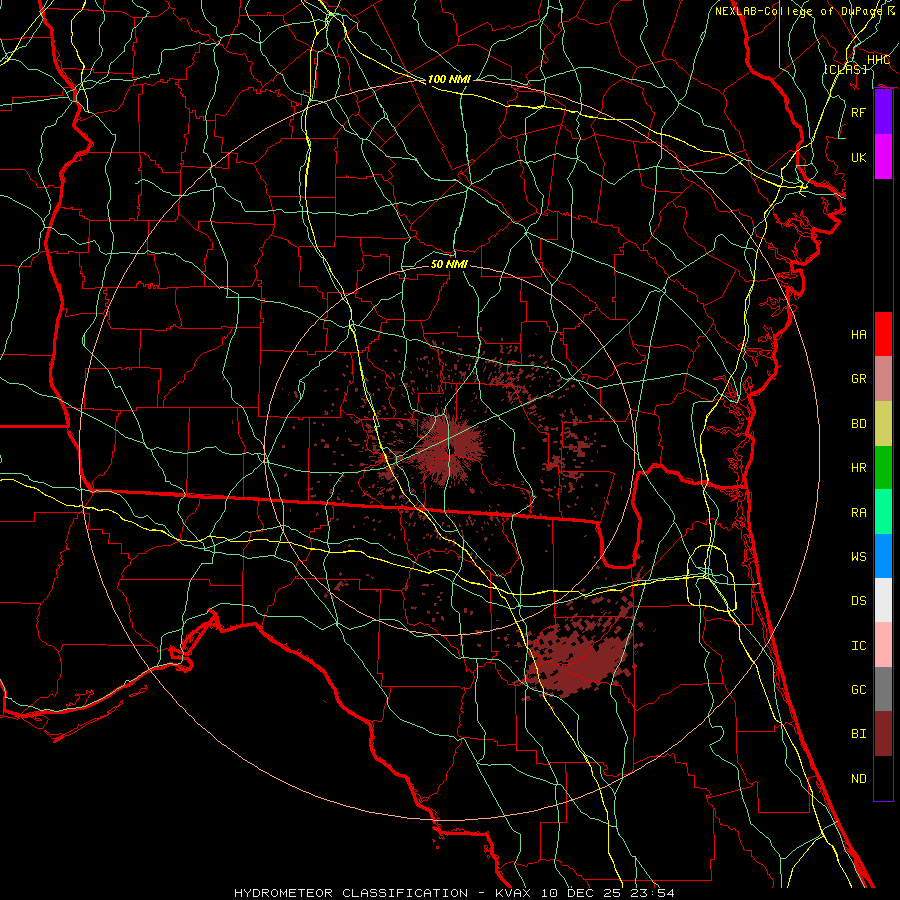Screen dimensions: 900x900
Task: Click the ND black legend swatch
Action: tap(883, 778)
